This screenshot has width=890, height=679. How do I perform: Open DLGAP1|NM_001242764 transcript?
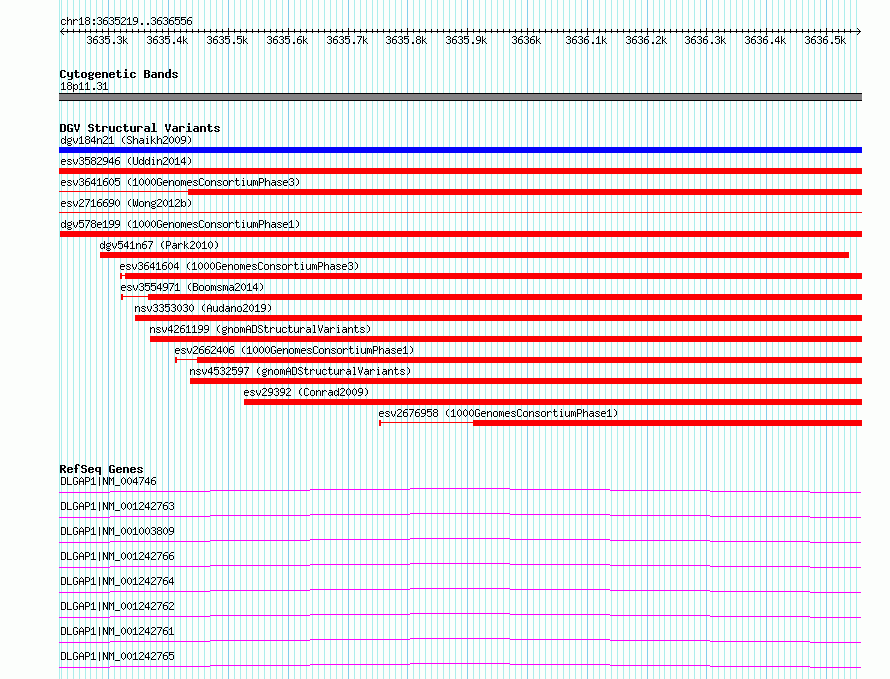[117, 581]
